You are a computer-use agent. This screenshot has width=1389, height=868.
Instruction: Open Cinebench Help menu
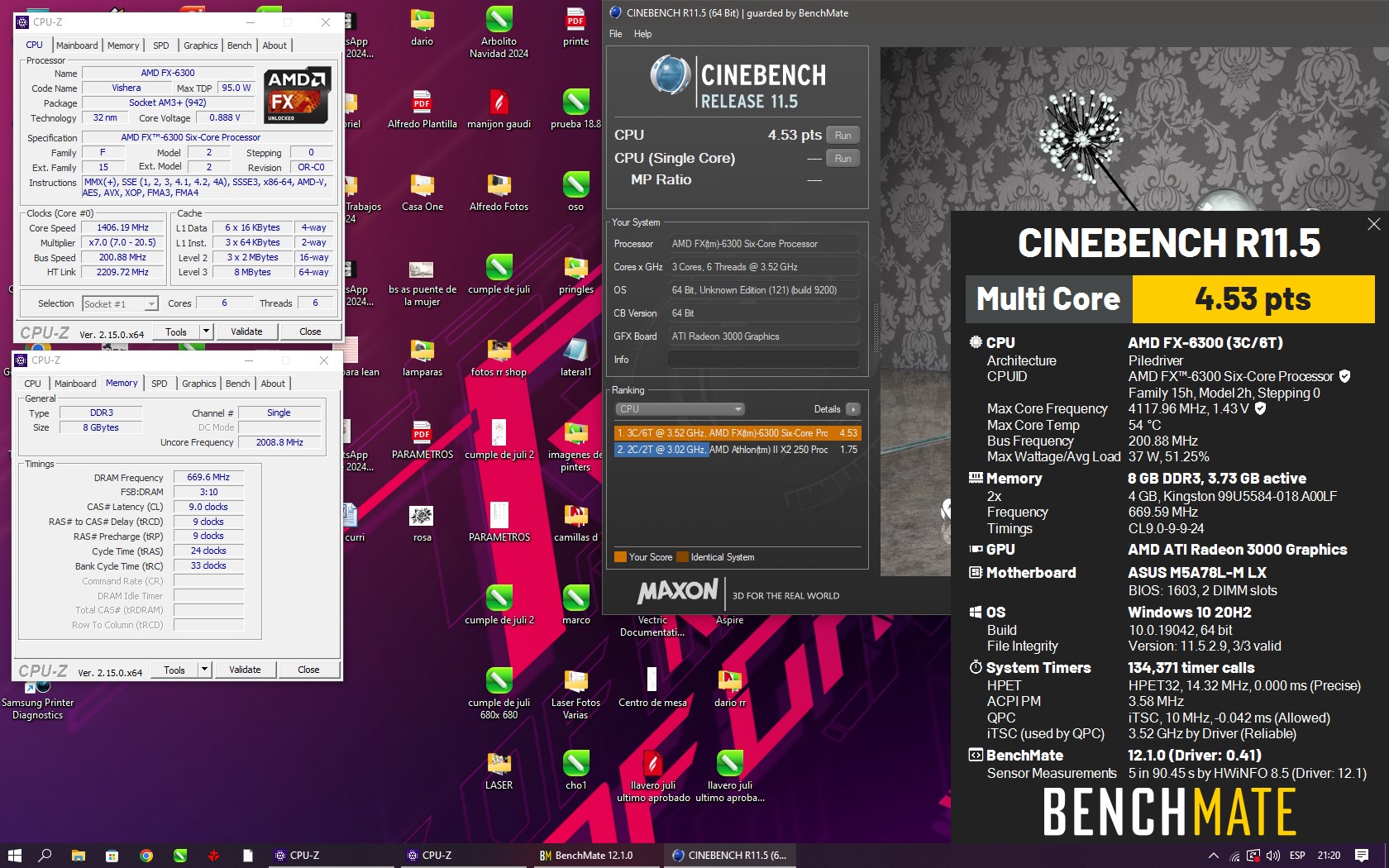[x=642, y=34]
